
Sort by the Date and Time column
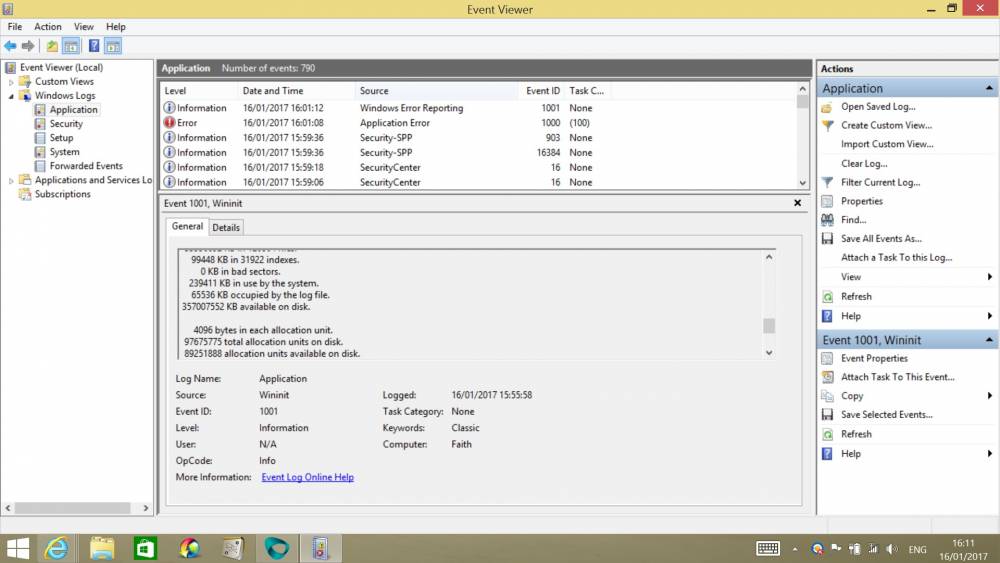295,91
